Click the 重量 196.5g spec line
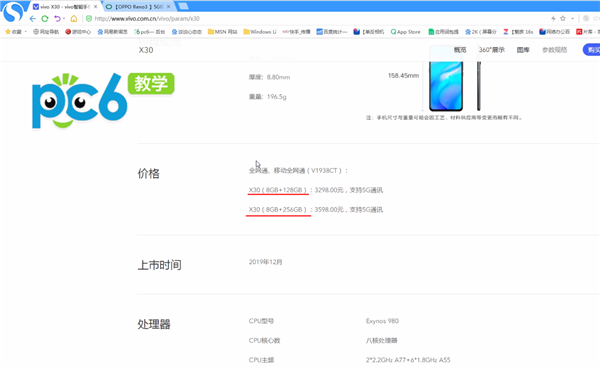Viewport: 600px width, 369px height. click(x=267, y=96)
